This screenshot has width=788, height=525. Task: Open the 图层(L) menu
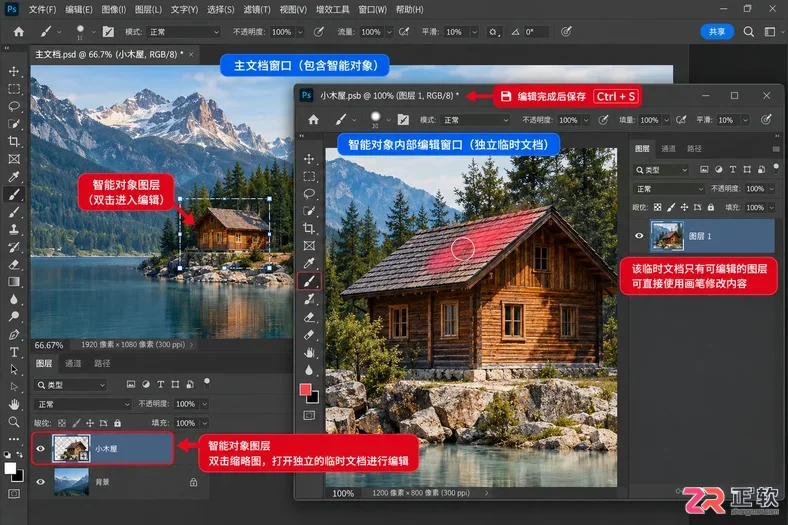point(148,10)
